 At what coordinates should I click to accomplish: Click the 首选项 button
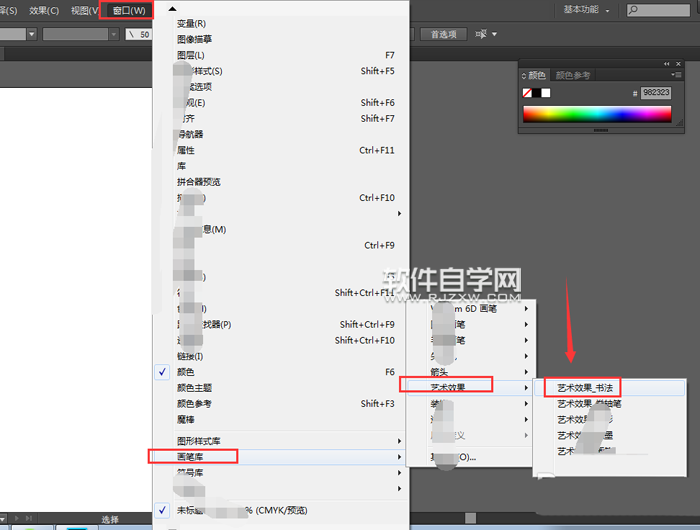point(443,34)
